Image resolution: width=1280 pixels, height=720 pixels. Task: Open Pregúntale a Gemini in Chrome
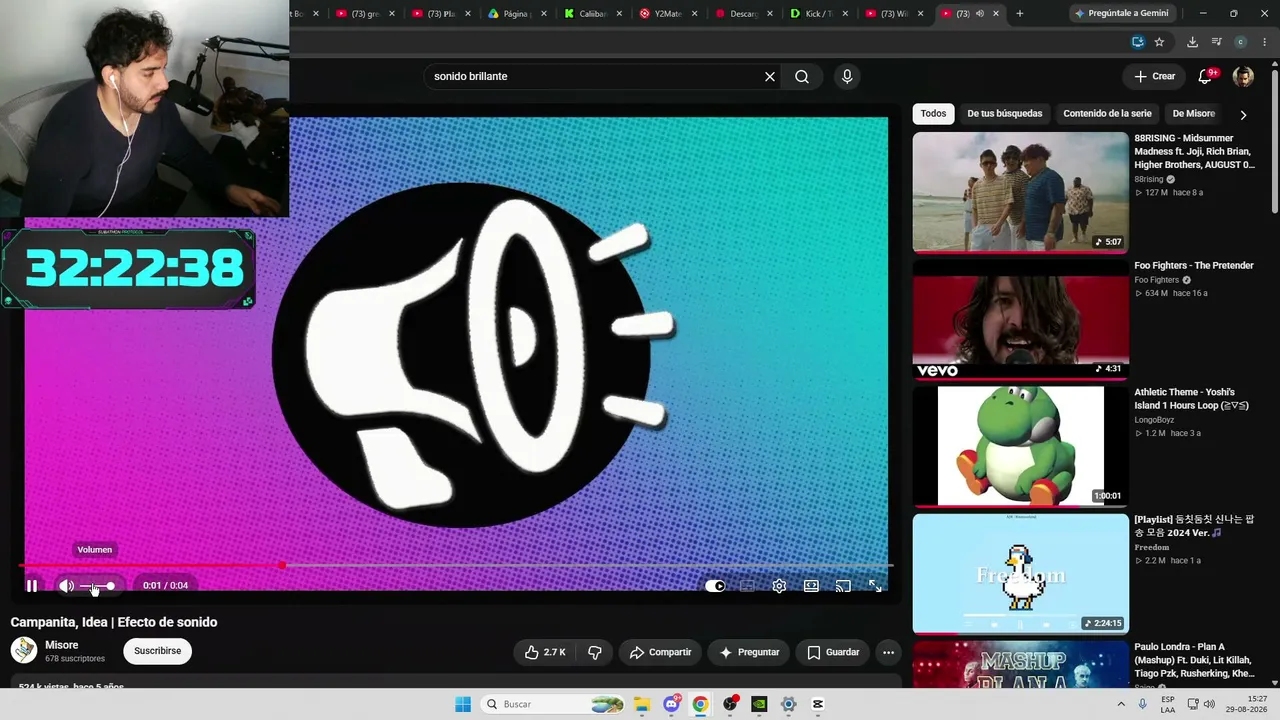tap(1120, 14)
